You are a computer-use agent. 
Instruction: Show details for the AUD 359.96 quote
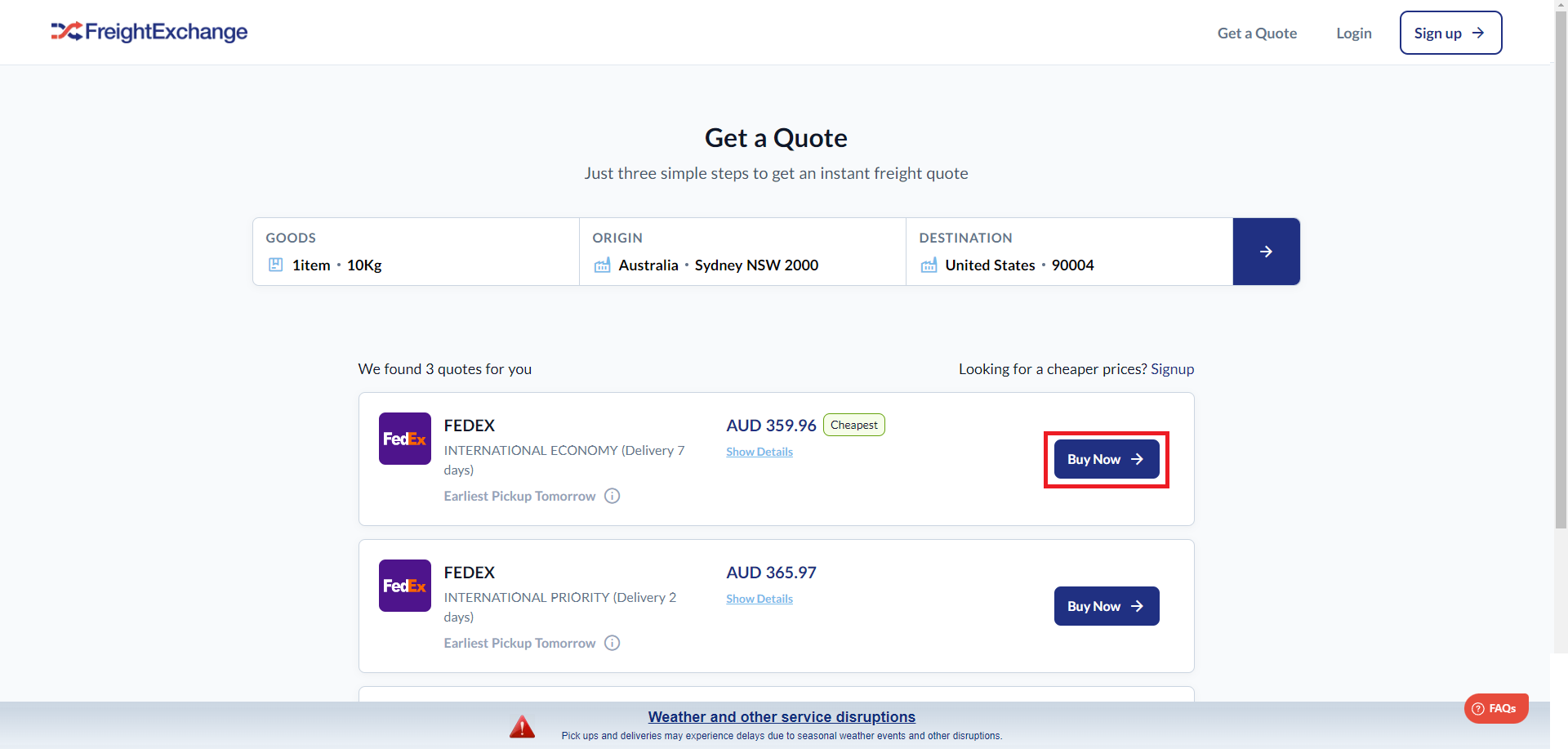pos(759,452)
